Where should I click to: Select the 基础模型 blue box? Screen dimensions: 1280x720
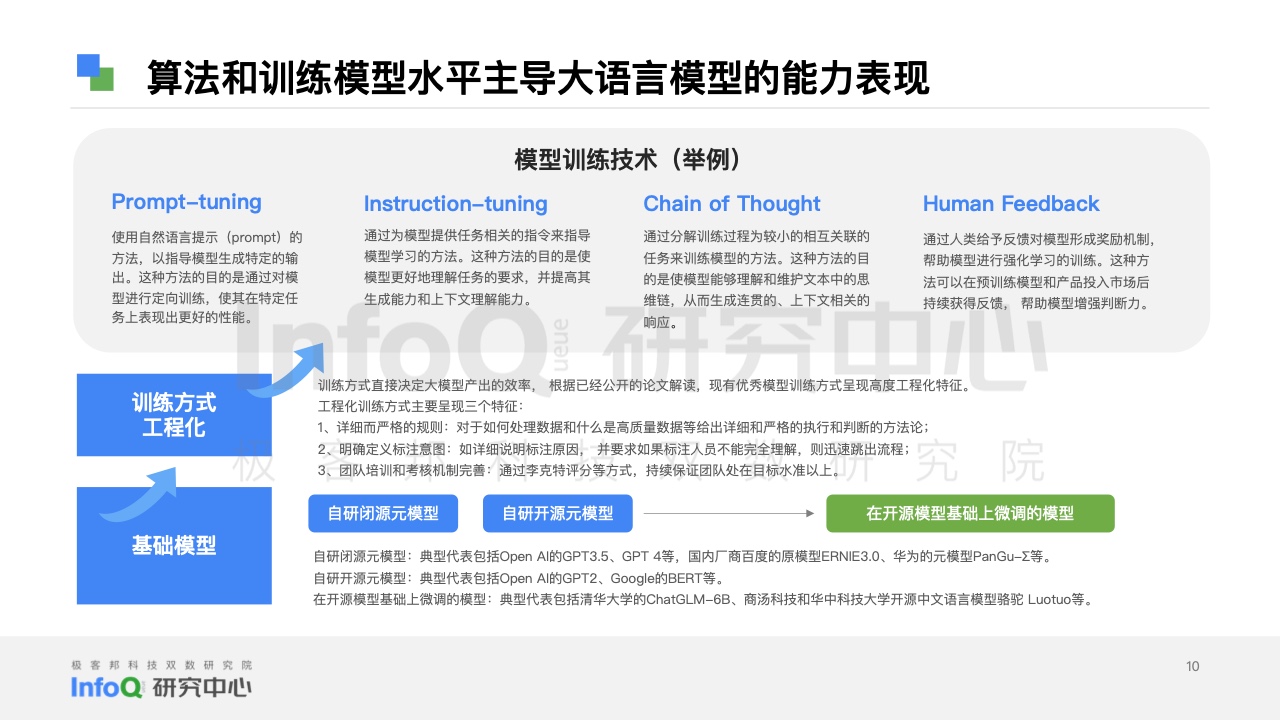click(174, 545)
